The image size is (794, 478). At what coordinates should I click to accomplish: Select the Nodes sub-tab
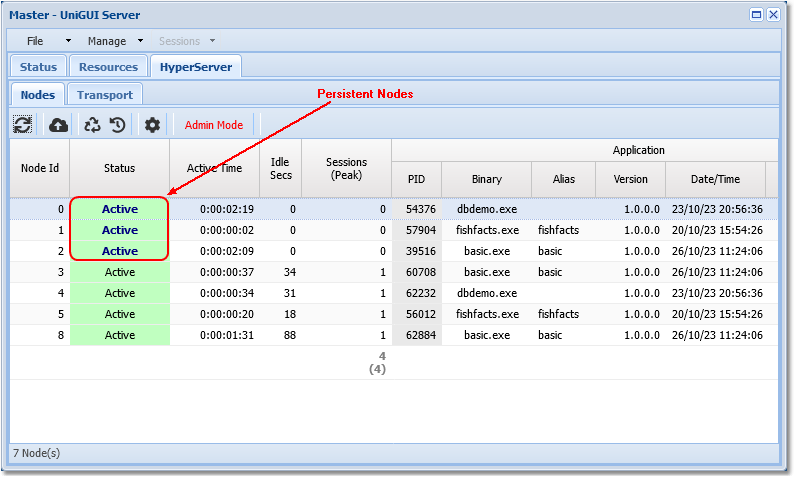pyautogui.click(x=38, y=95)
